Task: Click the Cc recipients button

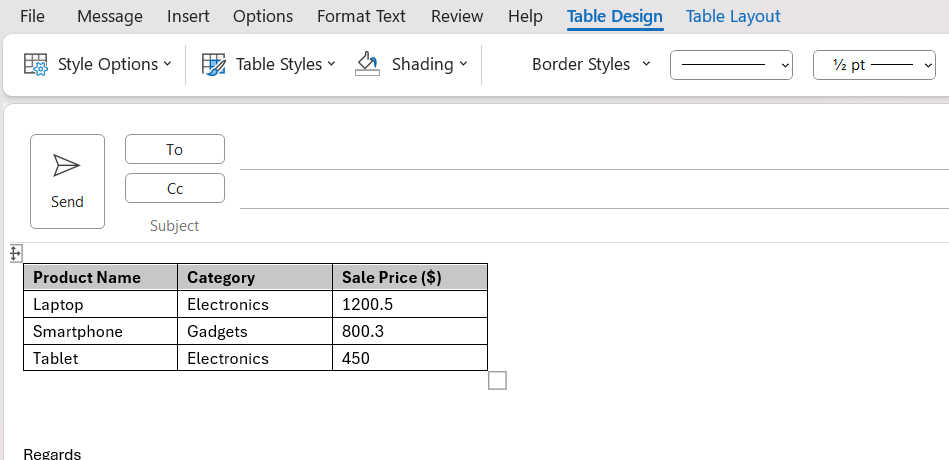Action: tap(175, 188)
